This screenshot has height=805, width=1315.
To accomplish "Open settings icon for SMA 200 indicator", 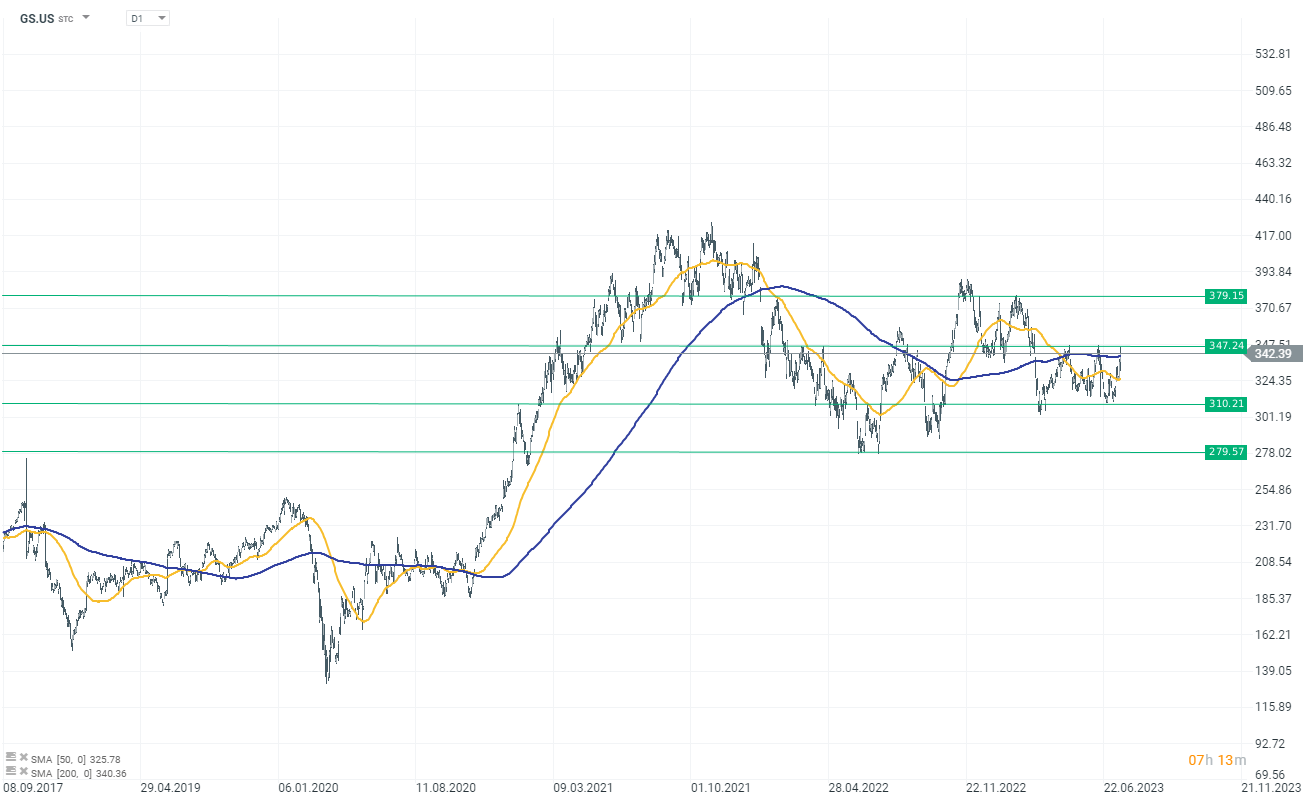I will 11,771.
